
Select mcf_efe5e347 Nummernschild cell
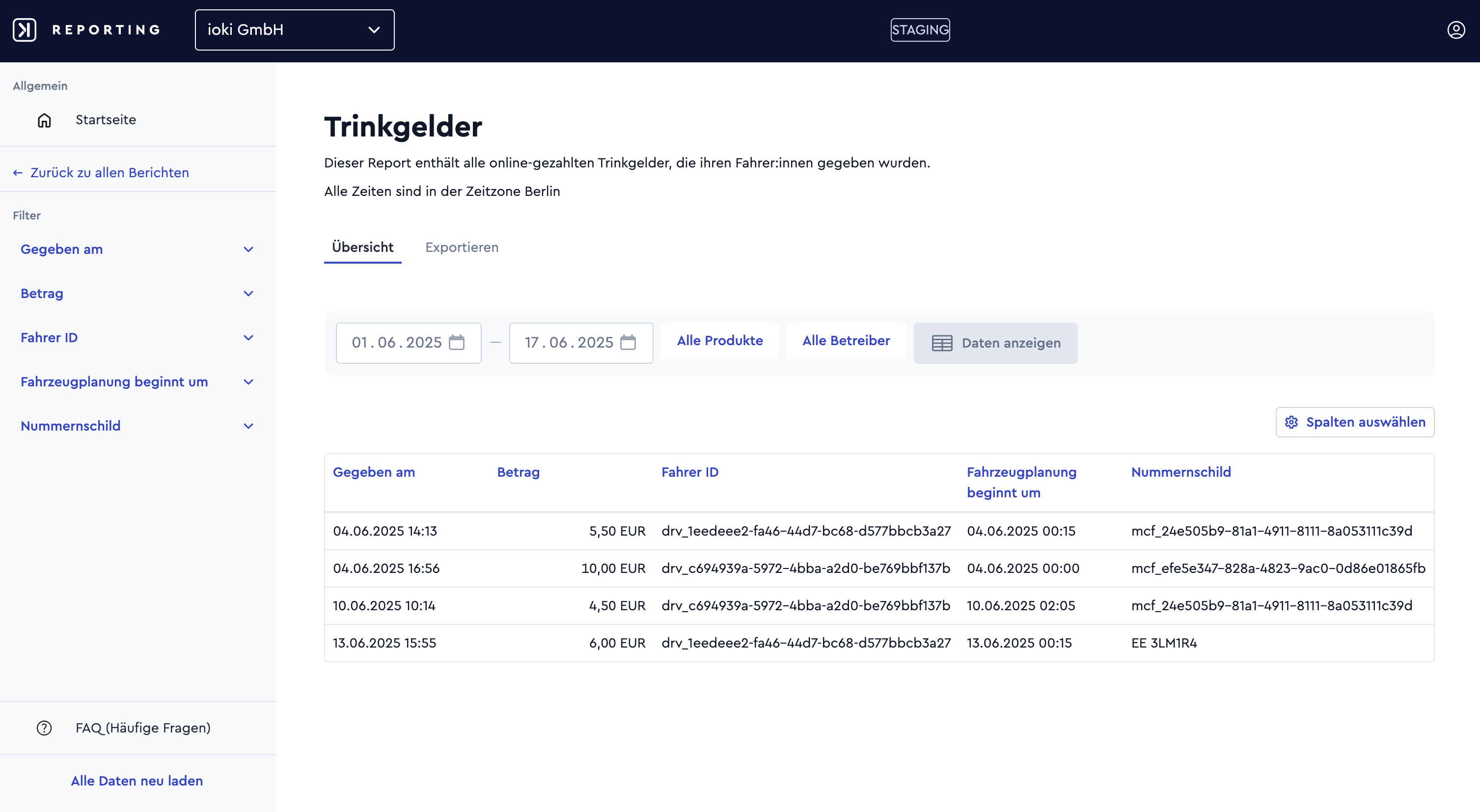click(x=1278, y=568)
